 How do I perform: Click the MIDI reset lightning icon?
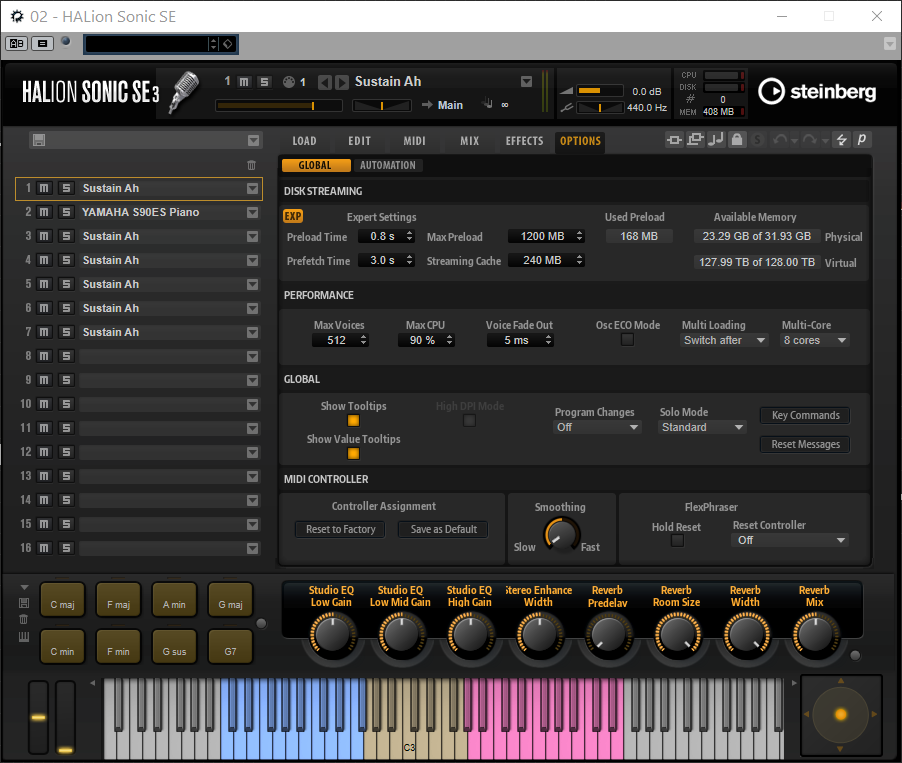(841, 140)
